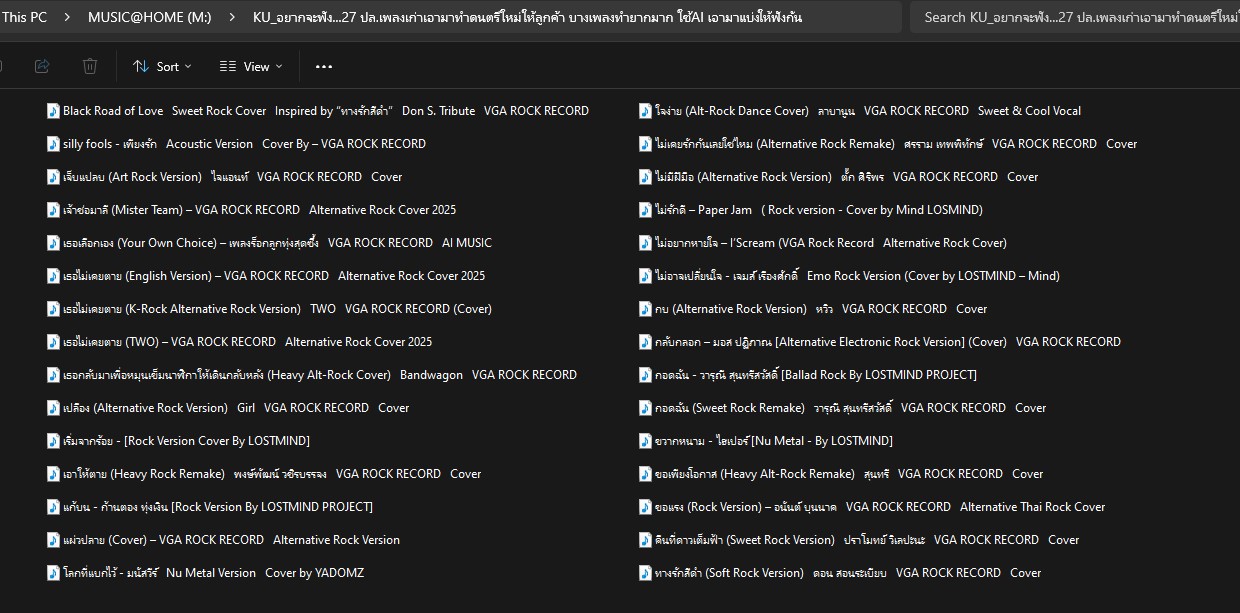Viewport: 1240px width, 613px height.
Task: Open the See more ellipsis menu
Action: (x=323, y=66)
